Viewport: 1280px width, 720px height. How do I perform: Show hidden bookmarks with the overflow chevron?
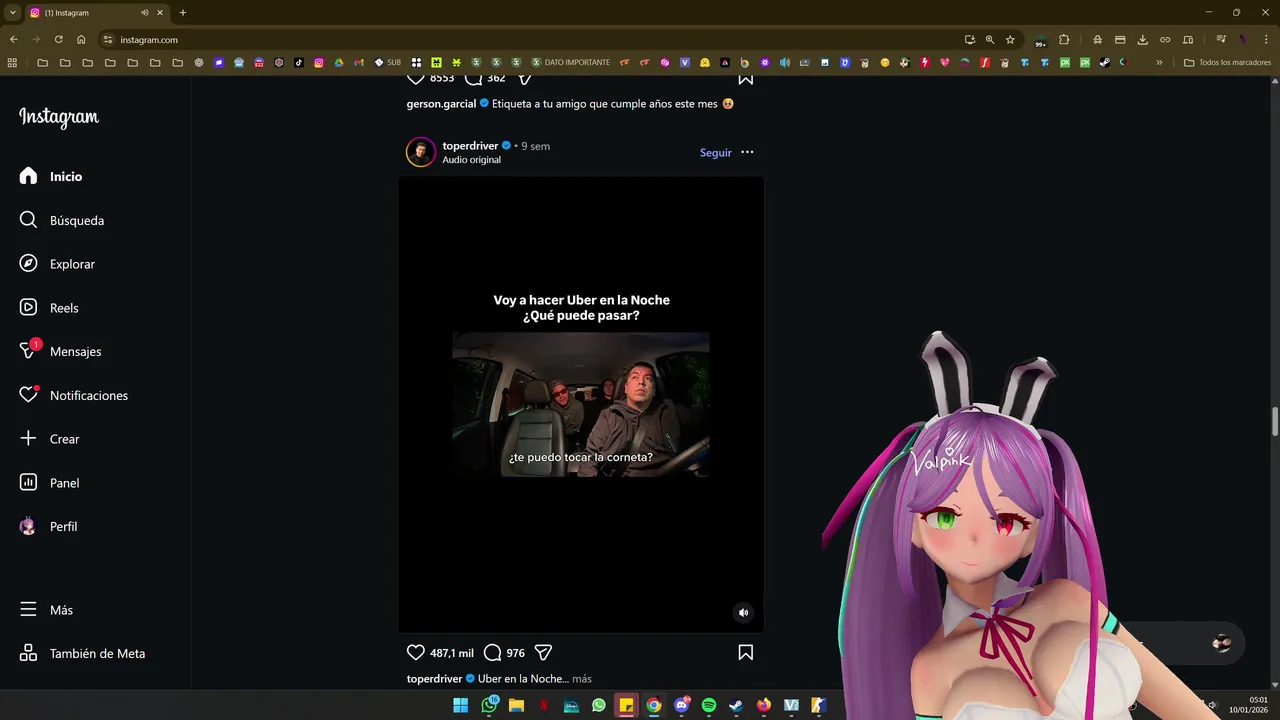point(1159,62)
